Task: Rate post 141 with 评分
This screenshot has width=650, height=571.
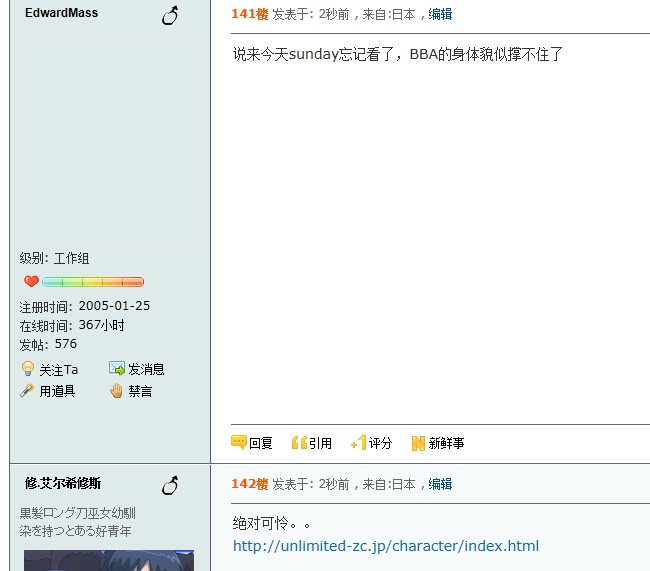Action: [x=380, y=443]
